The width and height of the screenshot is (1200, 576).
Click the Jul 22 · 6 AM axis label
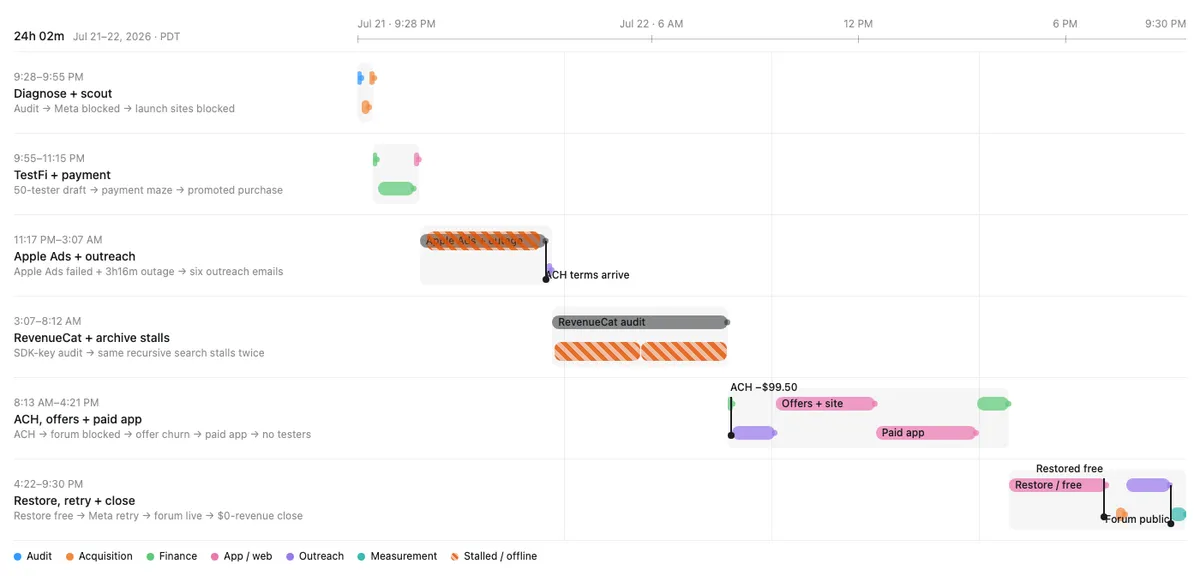651,23
